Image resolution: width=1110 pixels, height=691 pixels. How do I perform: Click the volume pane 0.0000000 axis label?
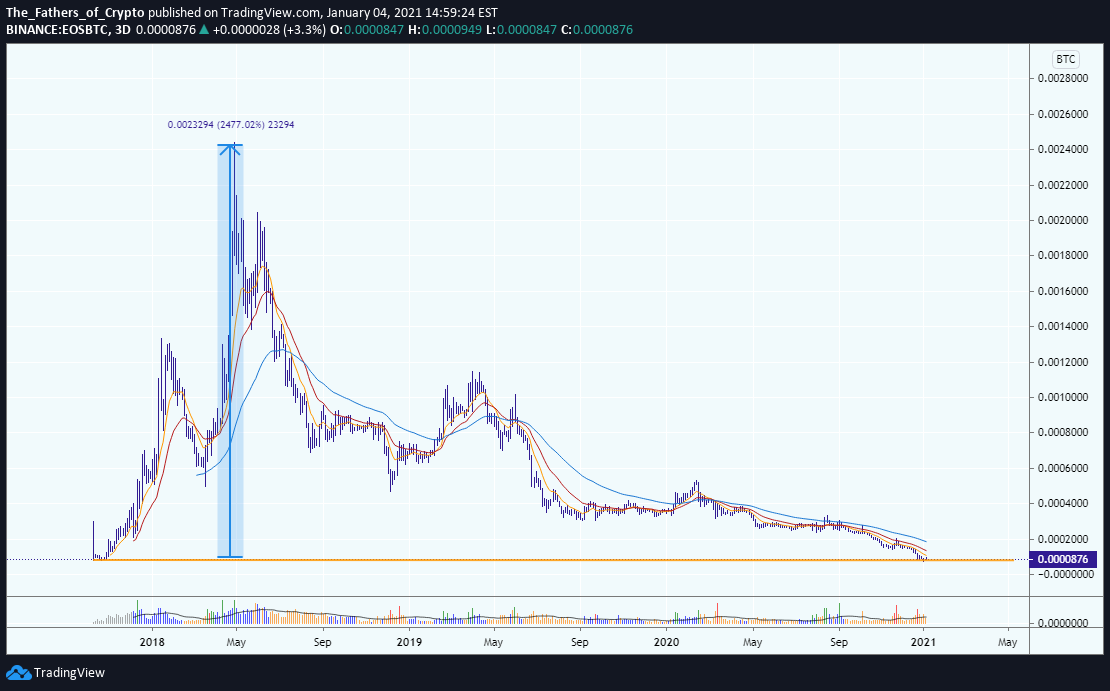point(1063,623)
